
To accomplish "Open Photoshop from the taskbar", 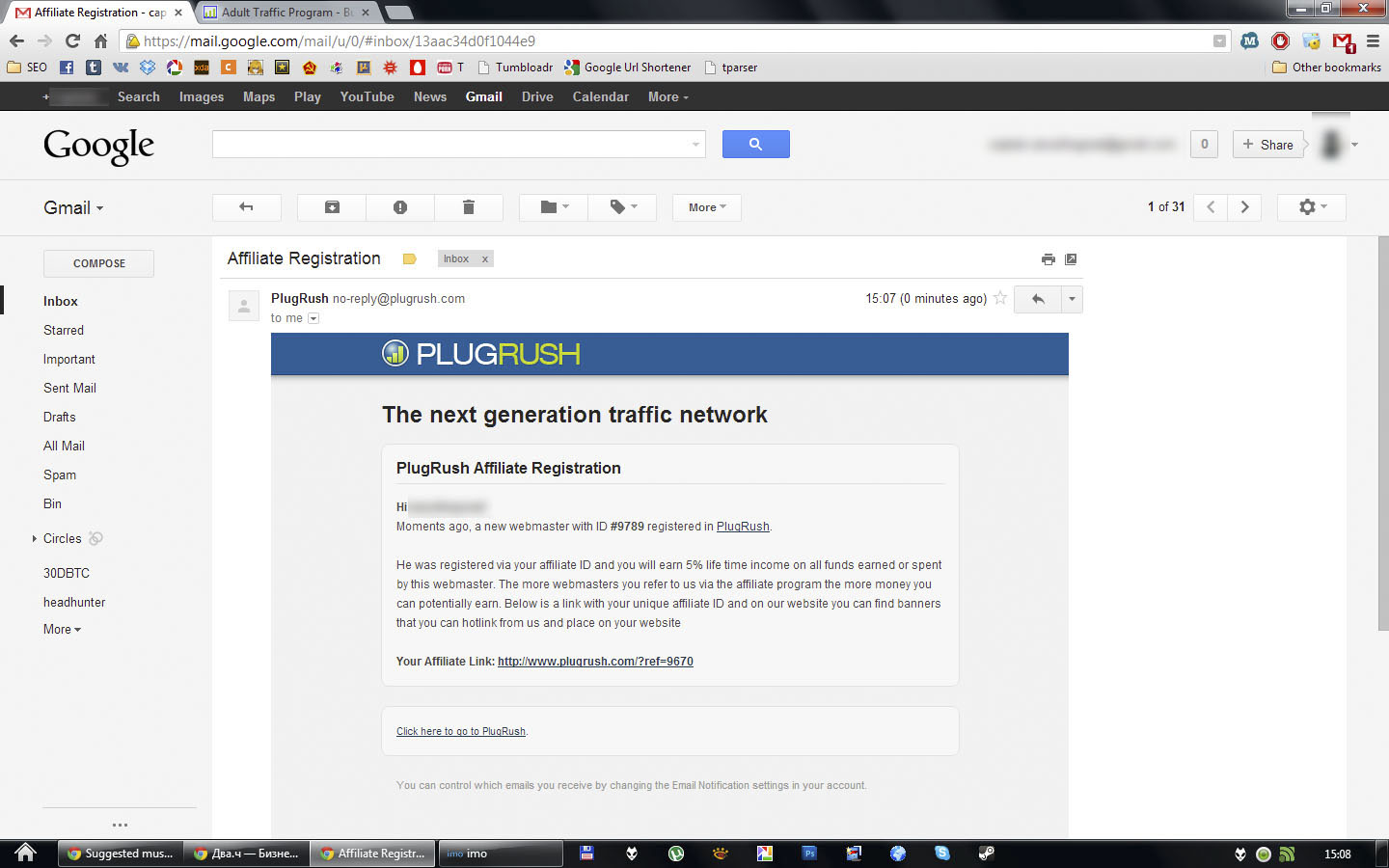I will tap(809, 854).
